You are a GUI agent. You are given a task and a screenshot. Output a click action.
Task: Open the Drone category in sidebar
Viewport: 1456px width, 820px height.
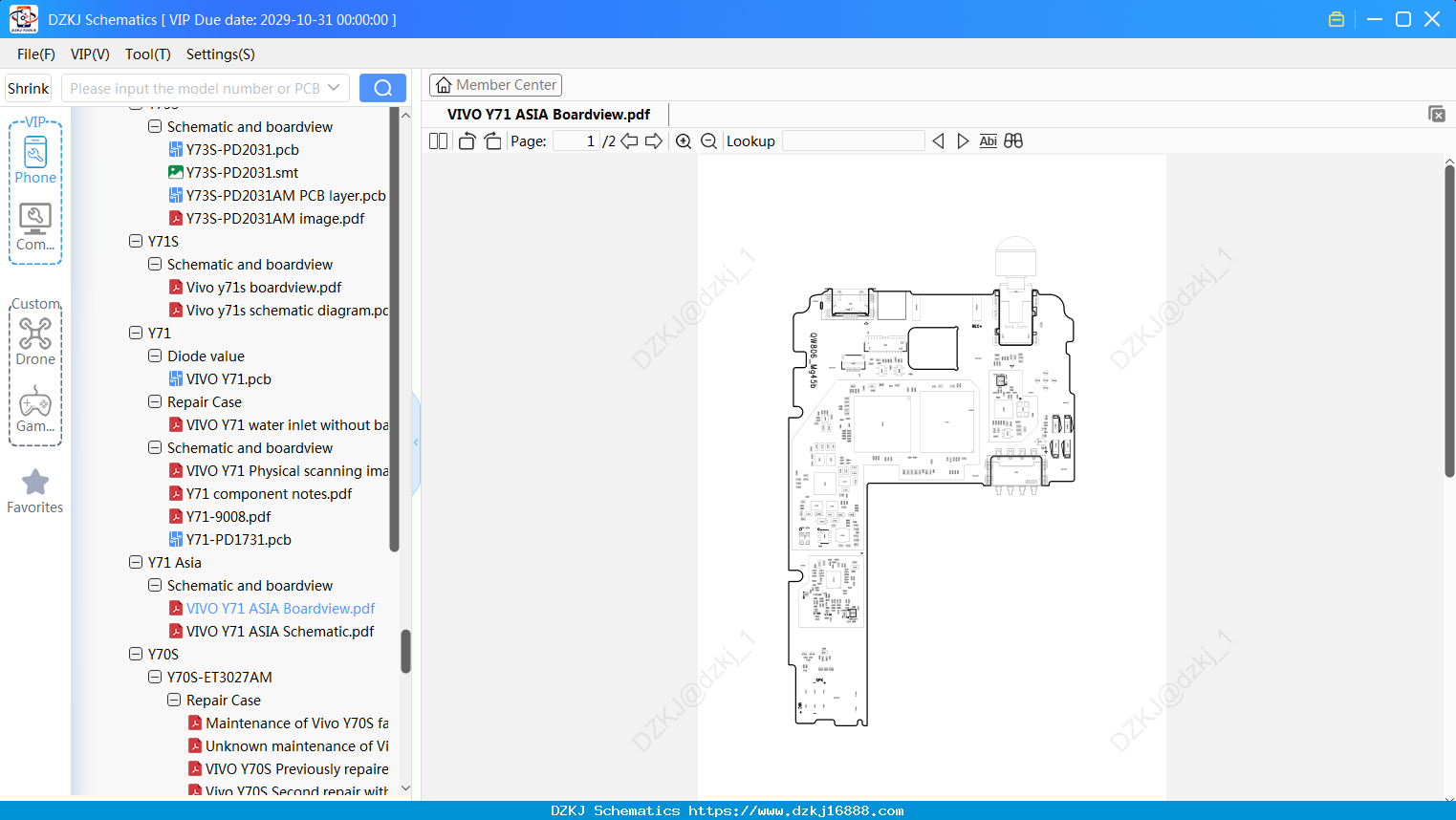(35, 341)
